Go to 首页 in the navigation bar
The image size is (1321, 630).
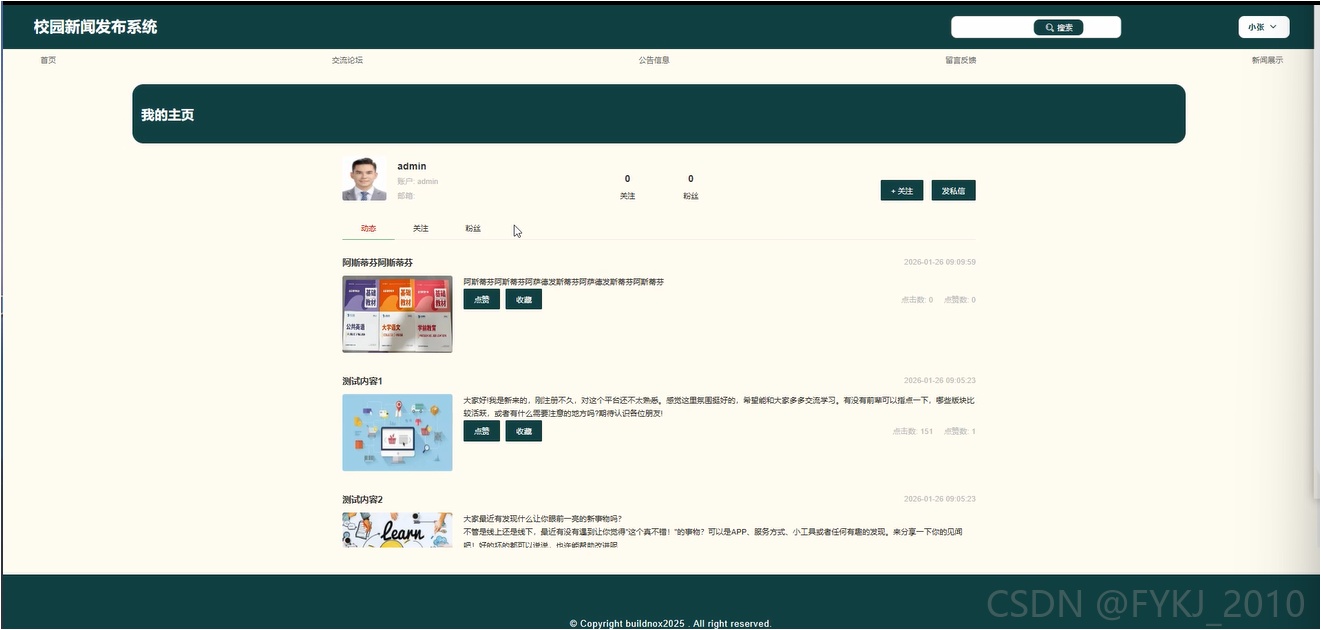pos(48,60)
